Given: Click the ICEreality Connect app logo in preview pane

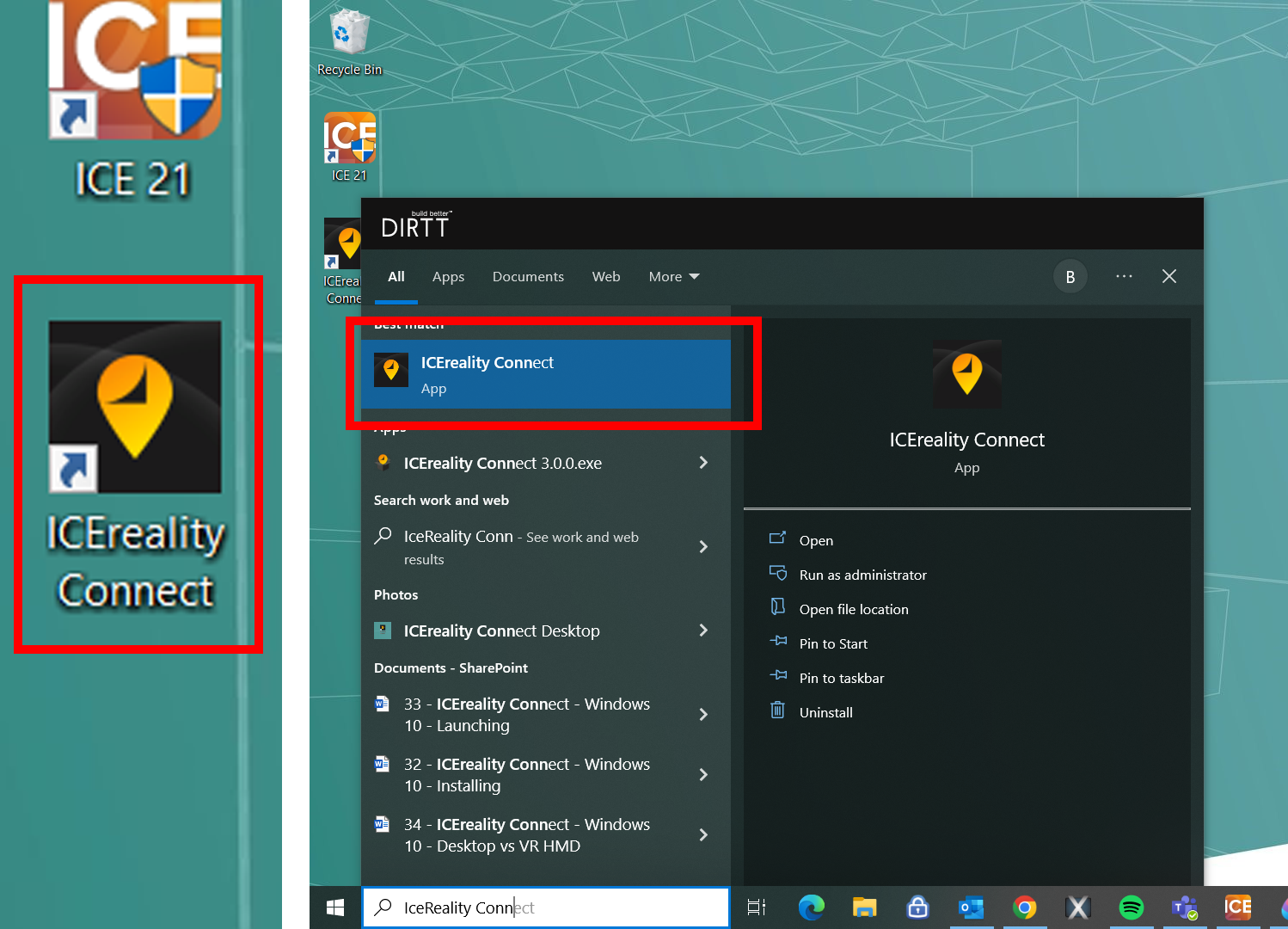Looking at the screenshot, I should click(x=967, y=374).
